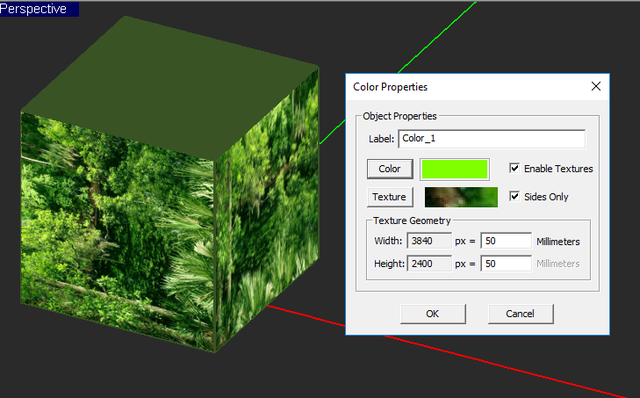Click the Color Properties title bar
Screen dimensions: 640x398
click(x=465, y=87)
